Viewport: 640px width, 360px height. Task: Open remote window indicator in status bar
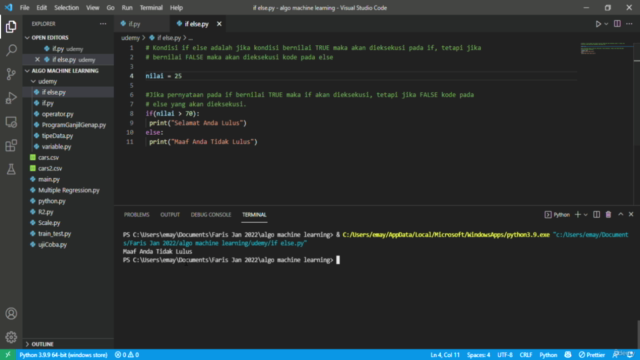[8, 355]
